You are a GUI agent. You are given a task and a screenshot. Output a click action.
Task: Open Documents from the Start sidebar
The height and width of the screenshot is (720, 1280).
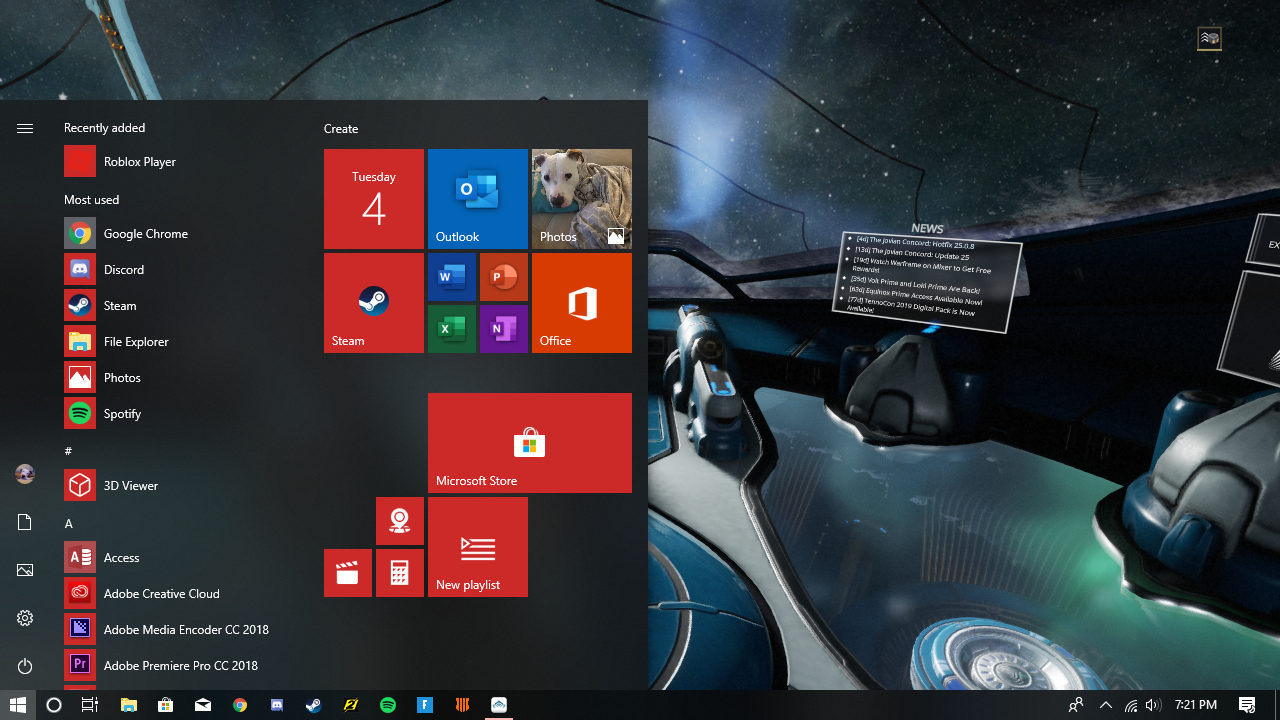25,522
